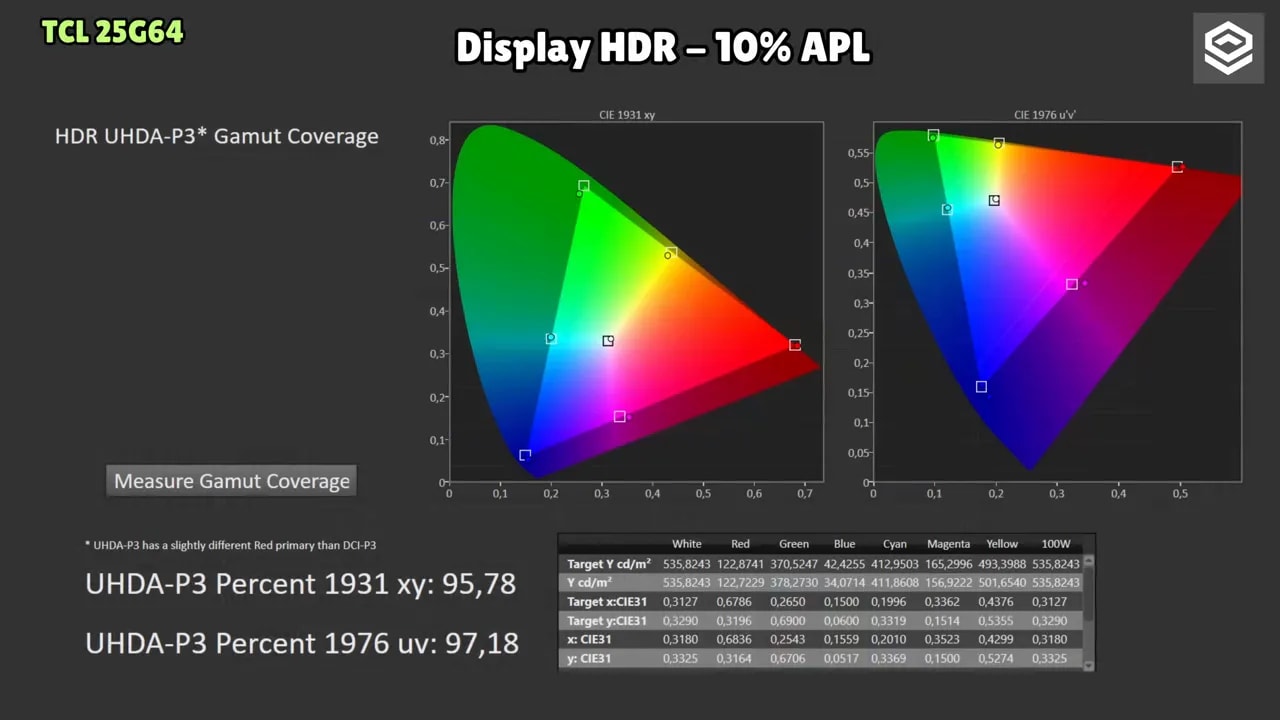
Task: Click the yellow marker in CIE 1976 chart
Action: click(999, 144)
